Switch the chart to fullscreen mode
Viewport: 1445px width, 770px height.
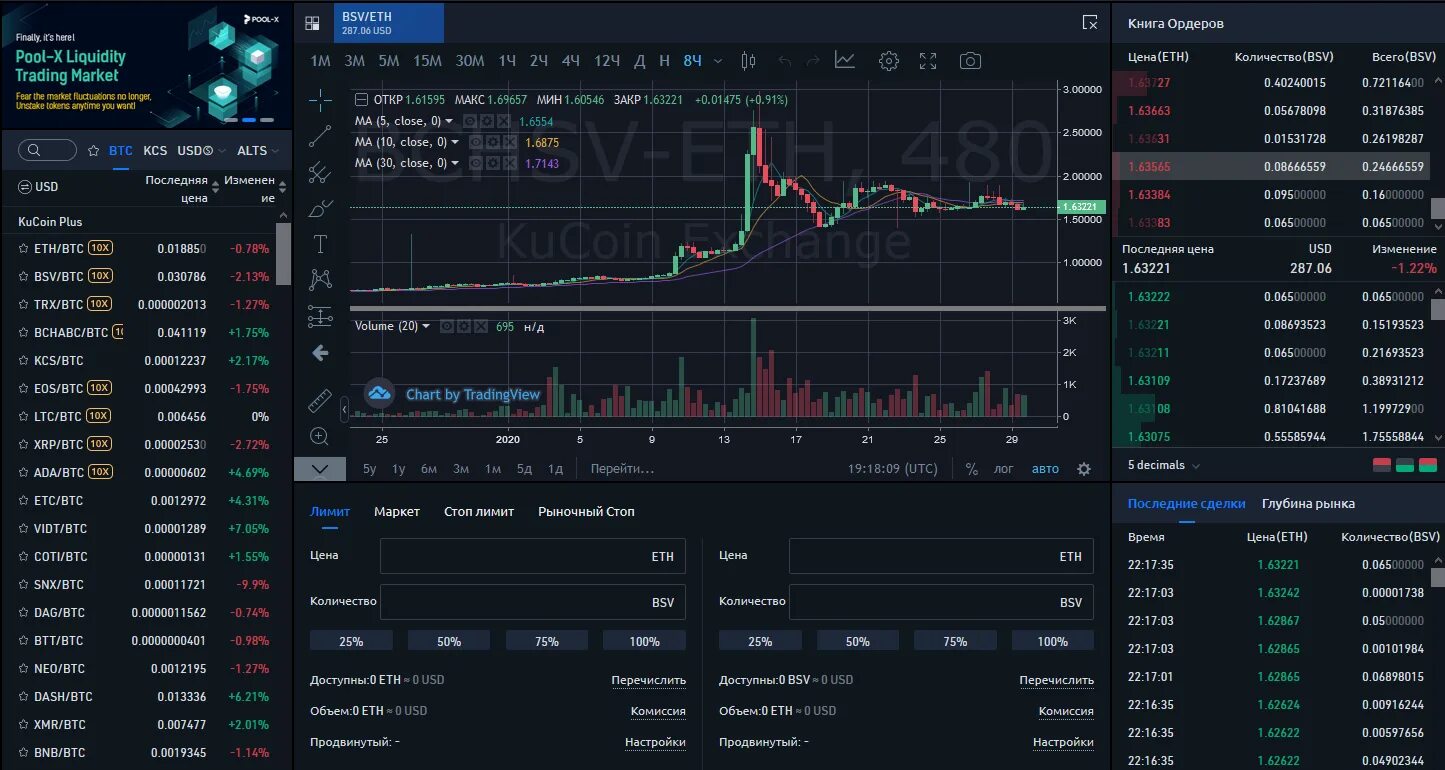928,61
